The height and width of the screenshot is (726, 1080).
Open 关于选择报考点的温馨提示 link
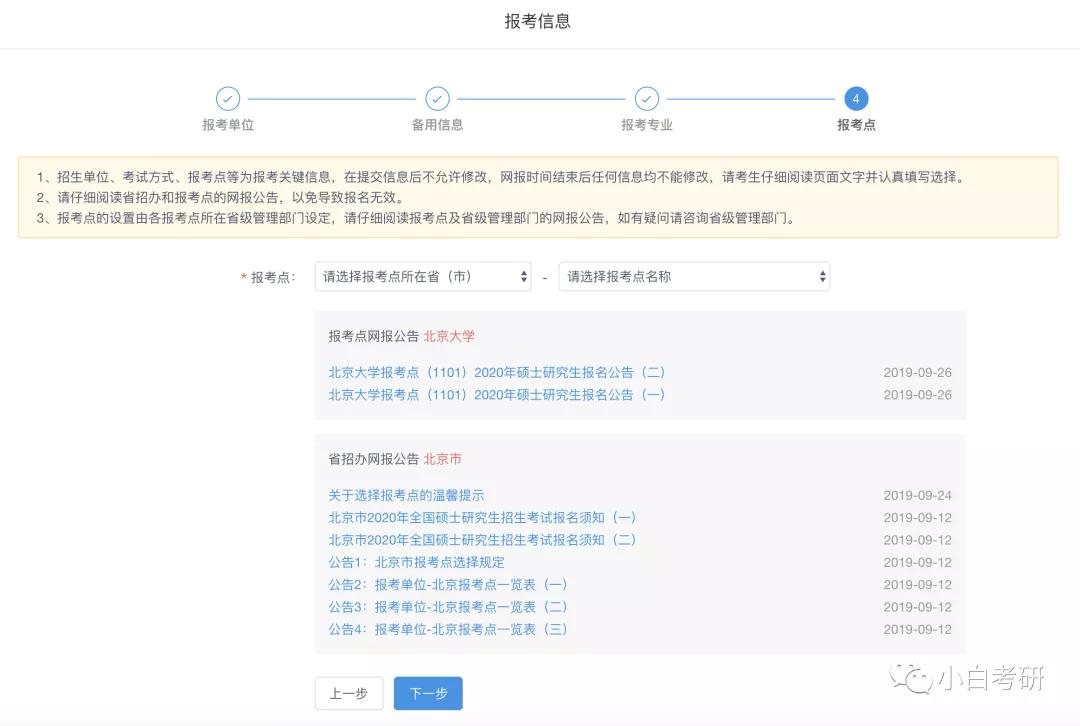tap(406, 495)
